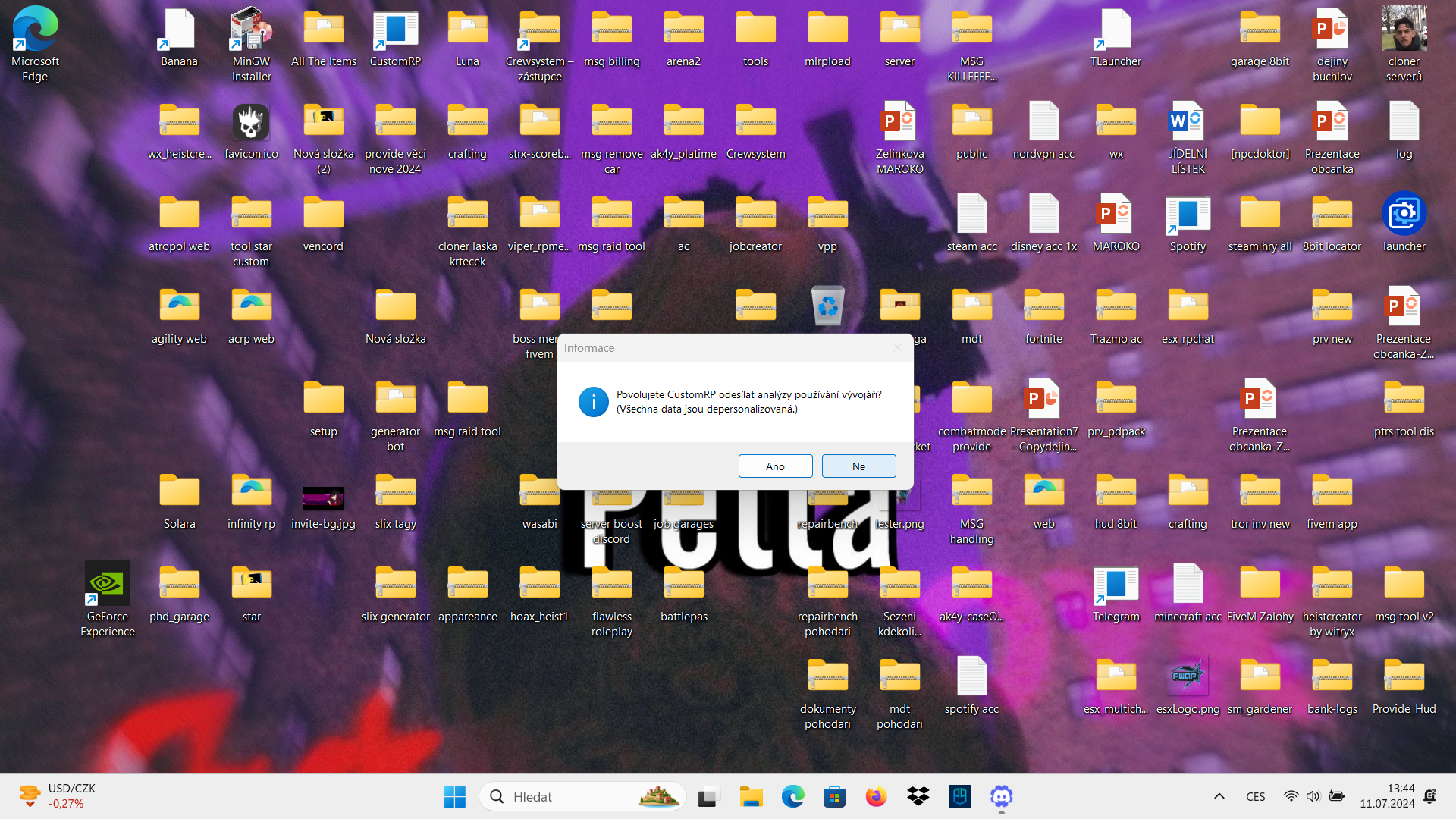This screenshot has height=819, width=1456.
Task: Open File Explorer from the taskbar
Action: coord(751,796)
